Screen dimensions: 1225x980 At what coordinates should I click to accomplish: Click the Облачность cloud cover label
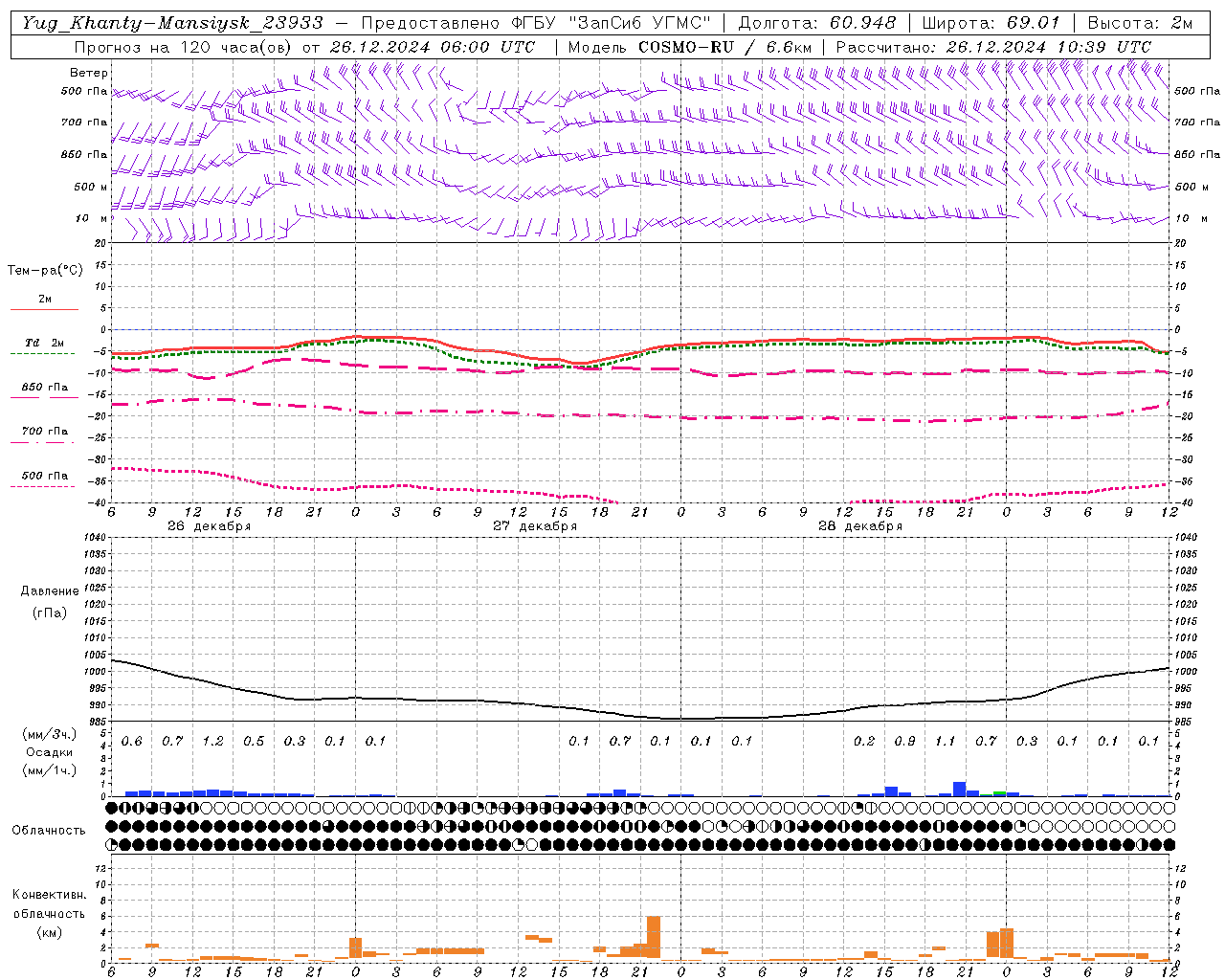point(49,831)
